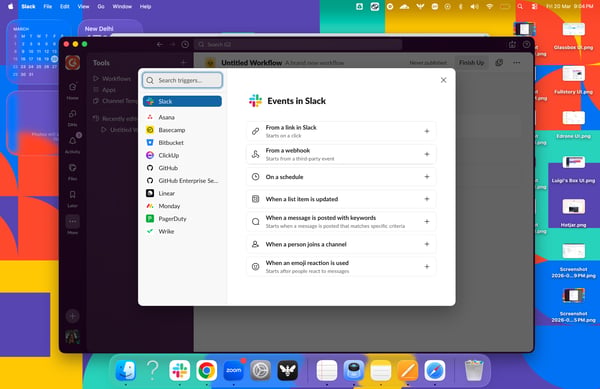This screenshot has height=389, width=600.
Task: Open the Help menu
Action: 145,7
